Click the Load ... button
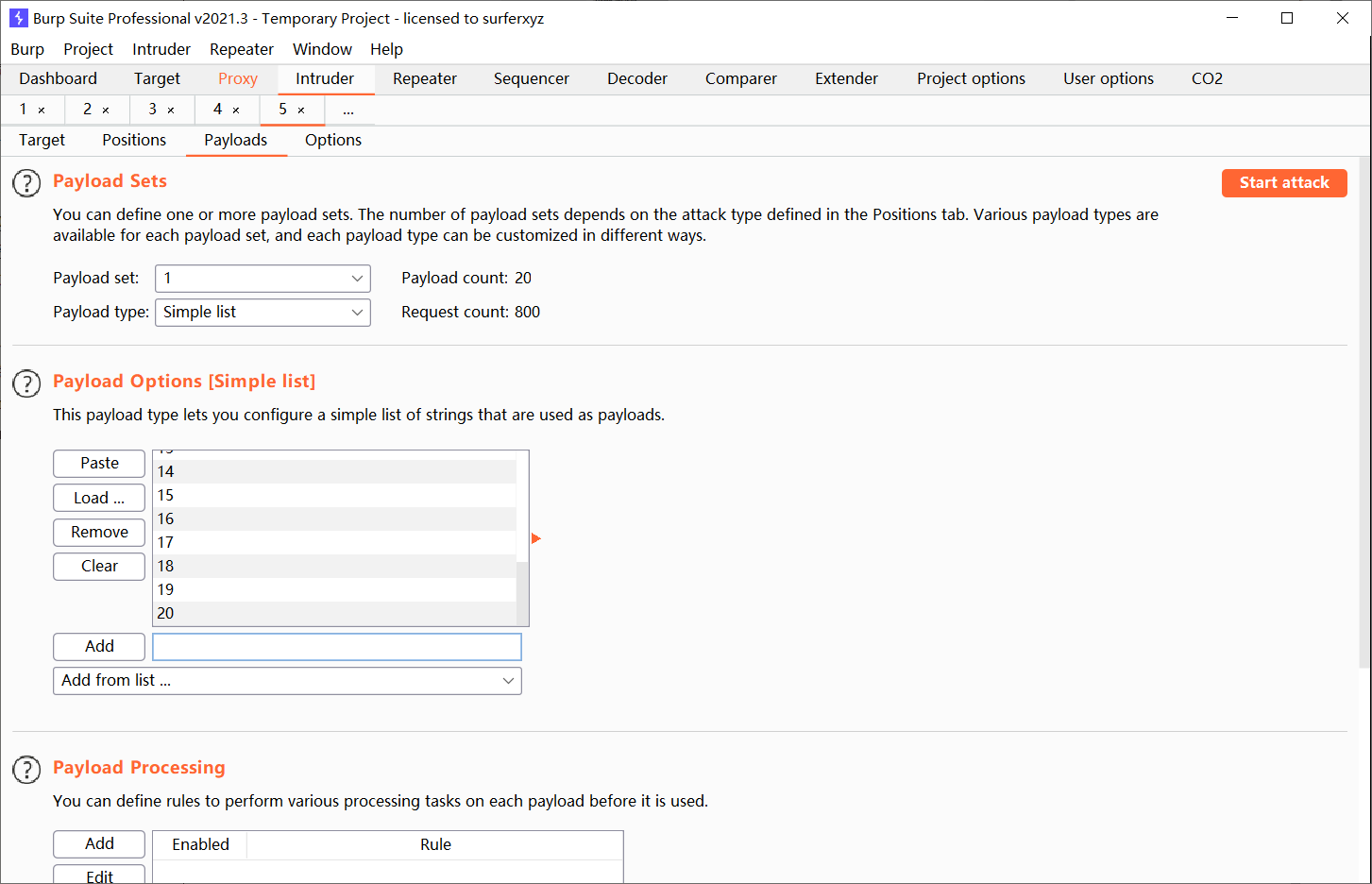Screen dimensions: 1372x884 coord(99,499)
